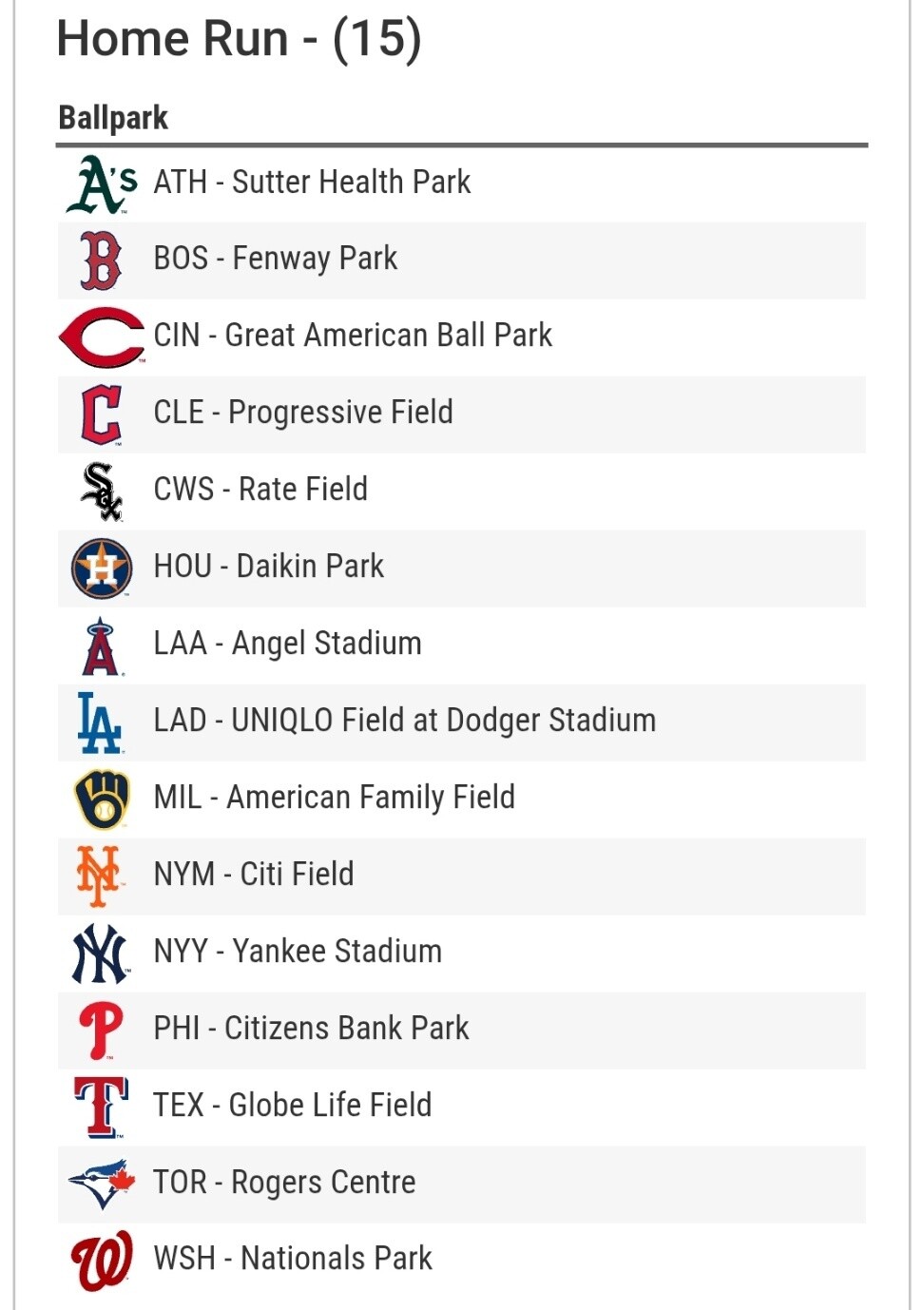This screenshot has height=1310, width=924.
Task: Click the Mets NY logo icon
Action: (100, 877)
